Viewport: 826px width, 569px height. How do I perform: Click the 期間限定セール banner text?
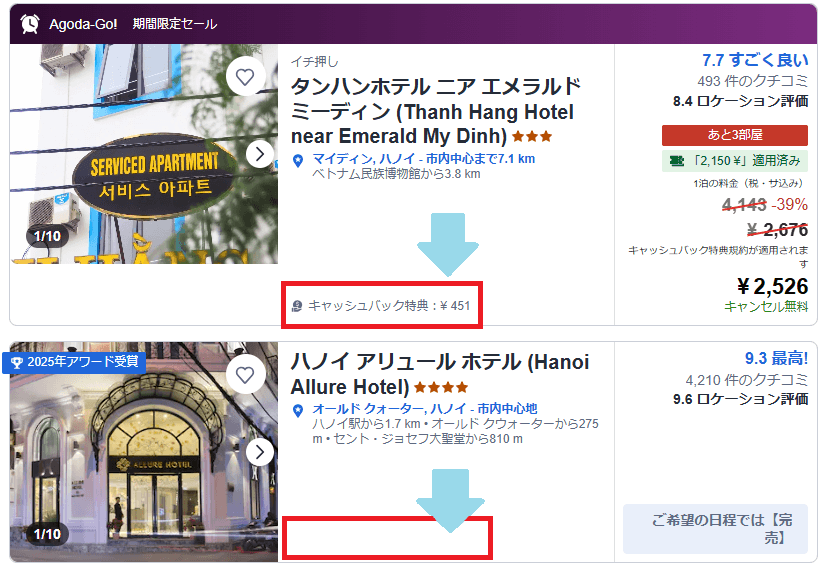point(175,24)
